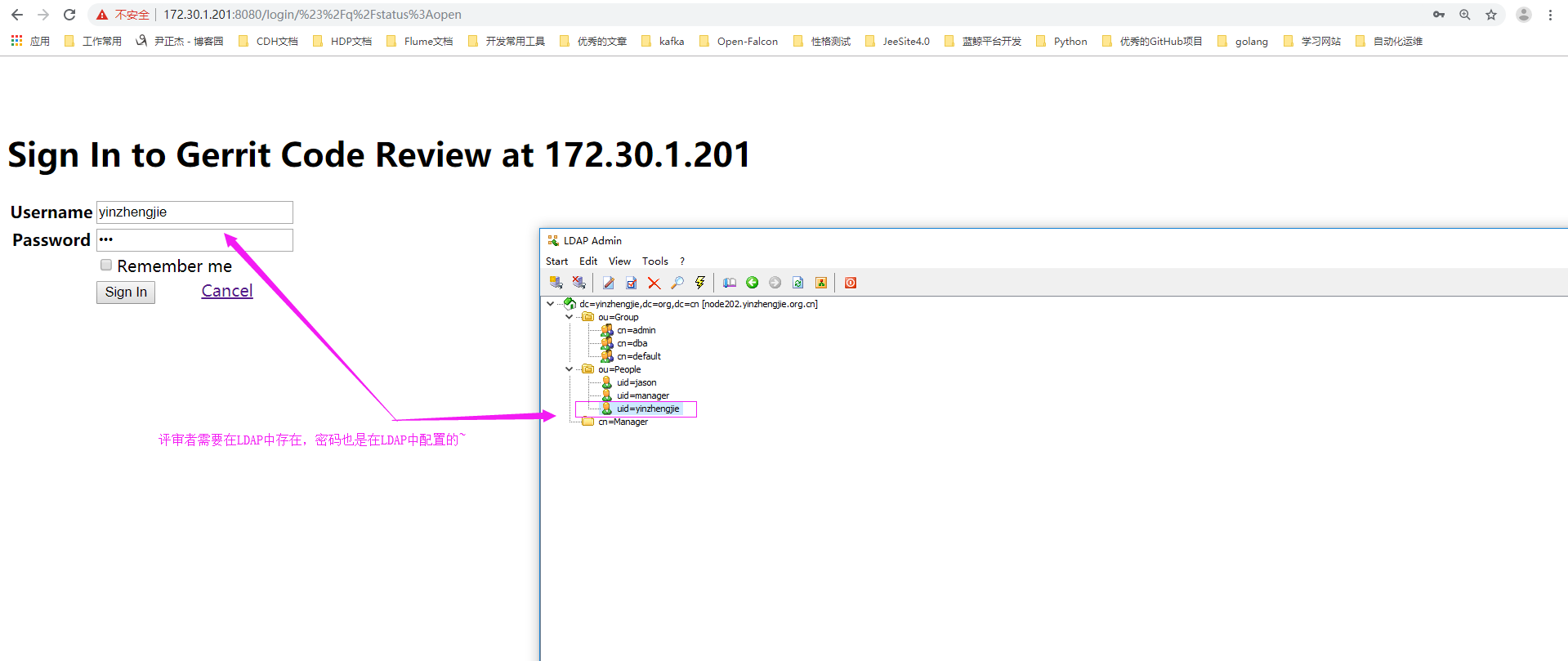Click the red X Delete icon
The width and height of the screenshot is (1568, 661).
tap(654, 283)
